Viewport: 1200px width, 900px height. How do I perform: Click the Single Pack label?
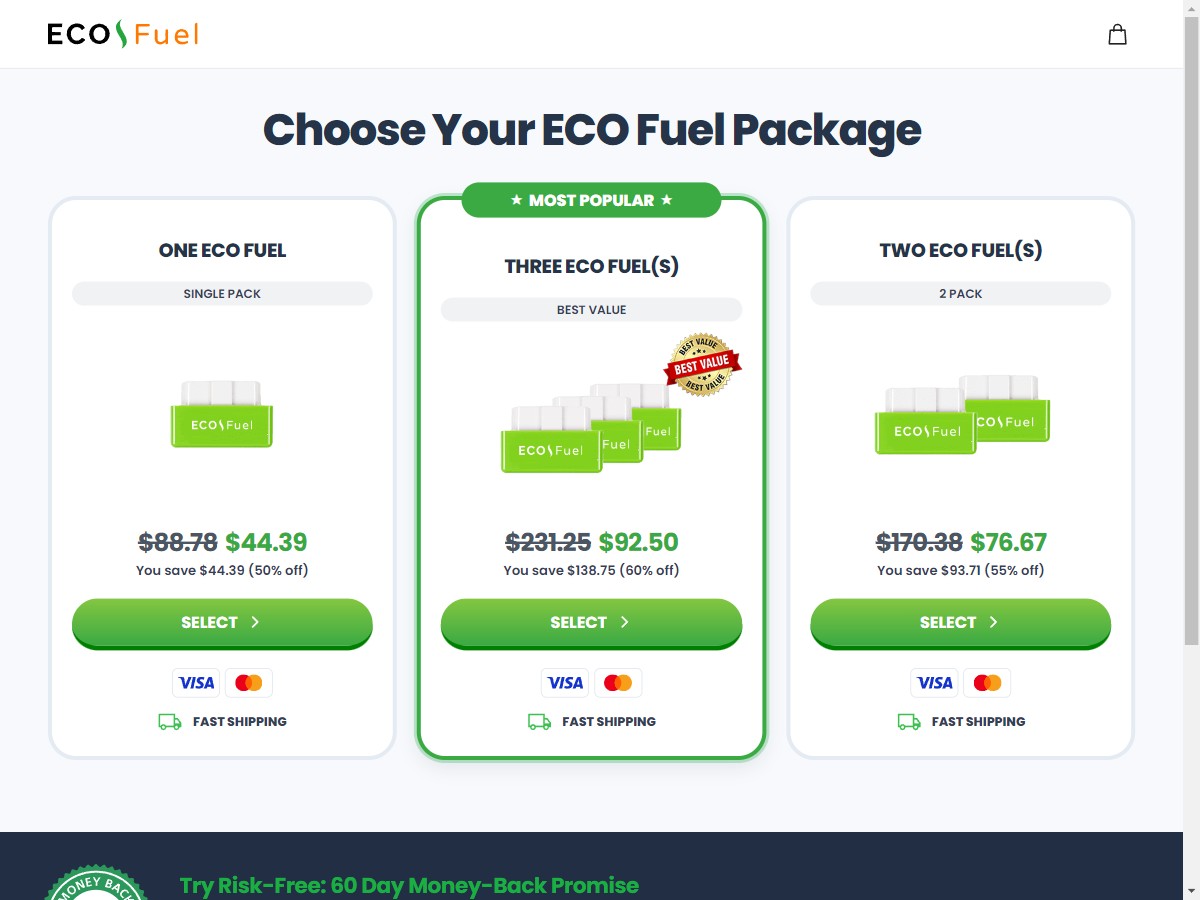[222, 294]
